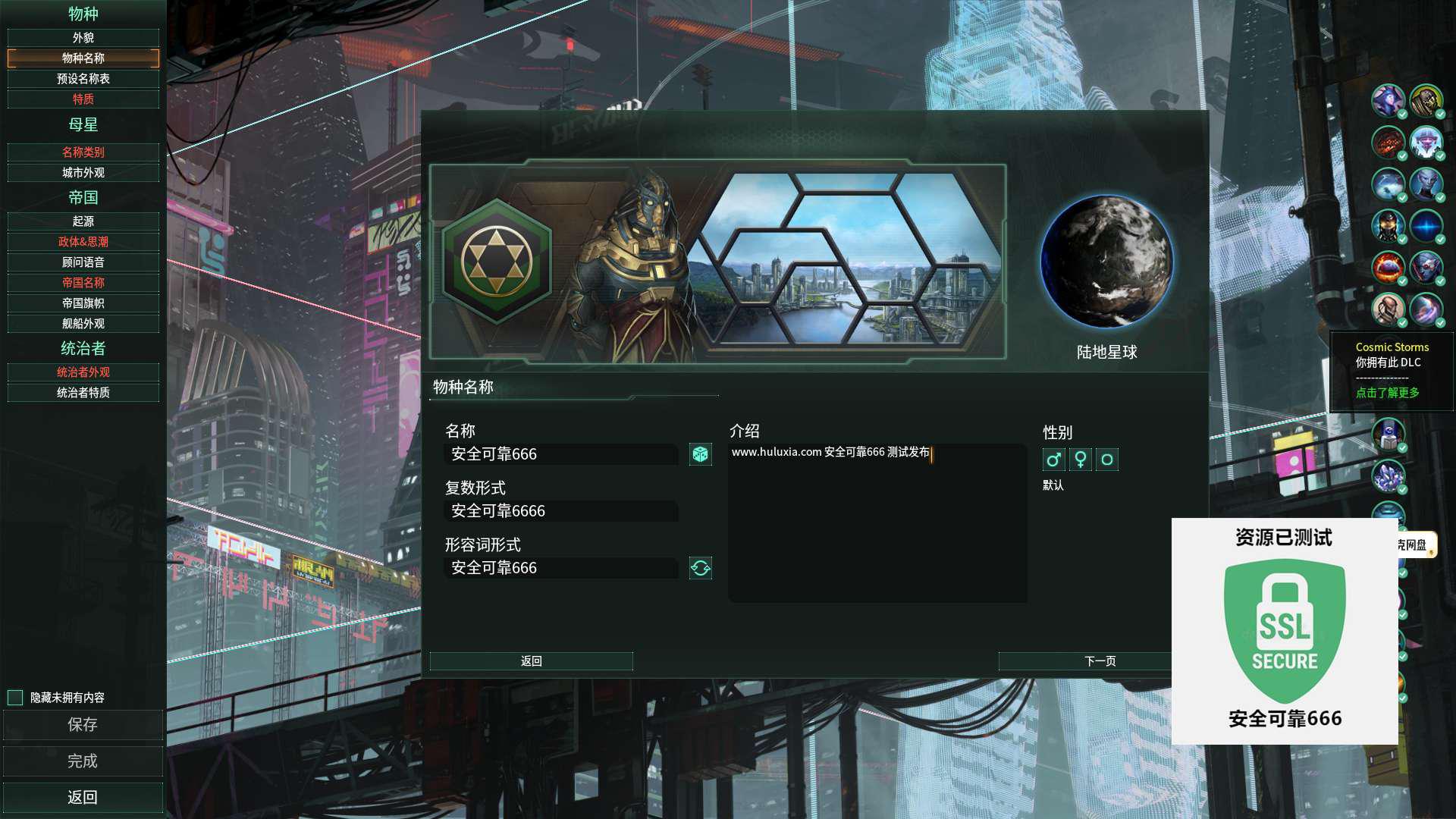Click the green SSL Secure shield
Viewport: 1456px width, 819px height.
tap(1285, 631)
